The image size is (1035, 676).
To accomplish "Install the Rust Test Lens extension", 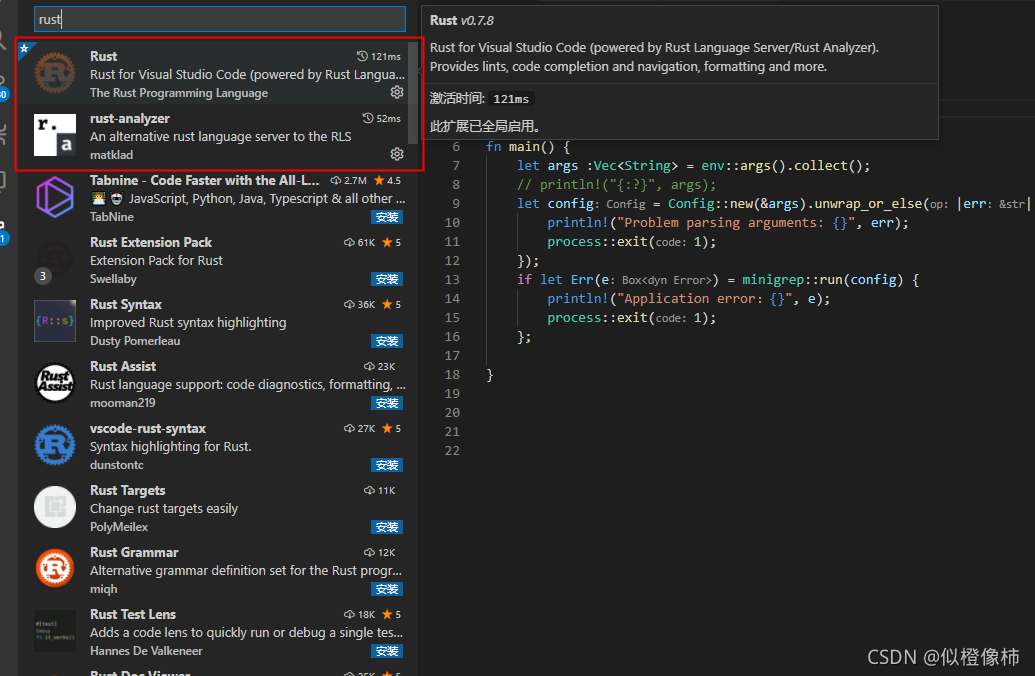I will (x=387, y=652).
